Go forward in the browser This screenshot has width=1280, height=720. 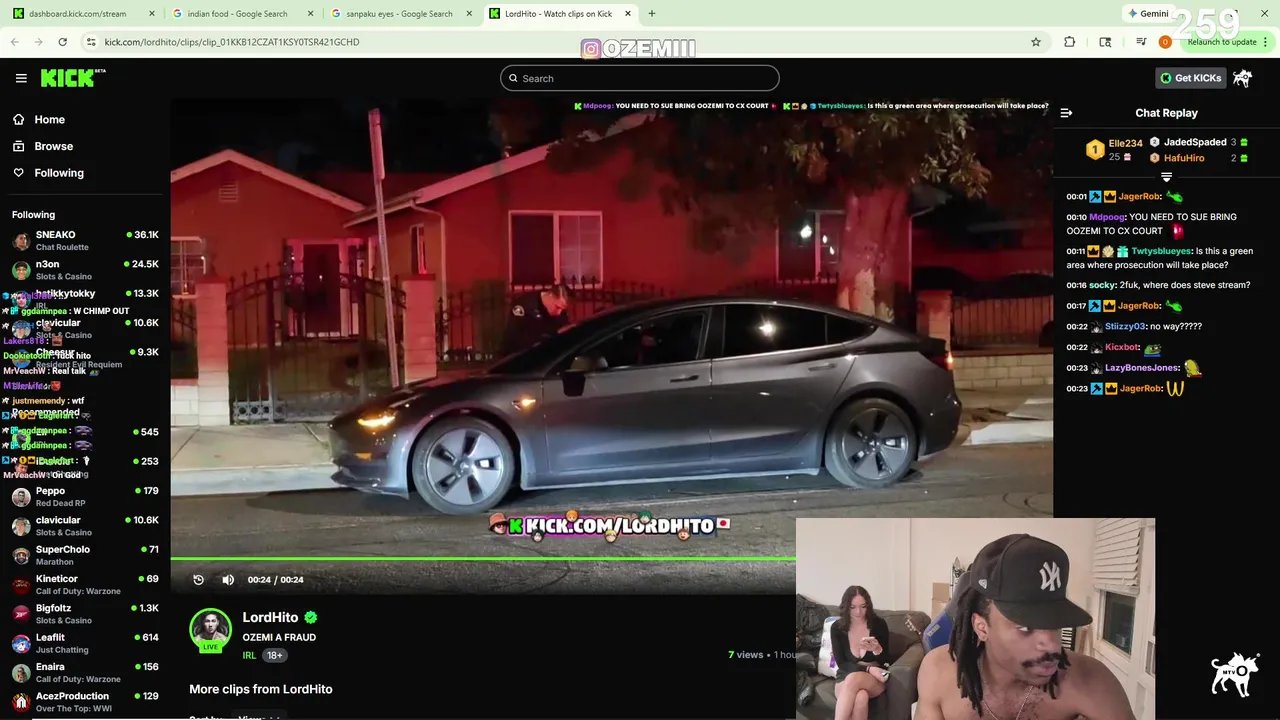point(39,42)
